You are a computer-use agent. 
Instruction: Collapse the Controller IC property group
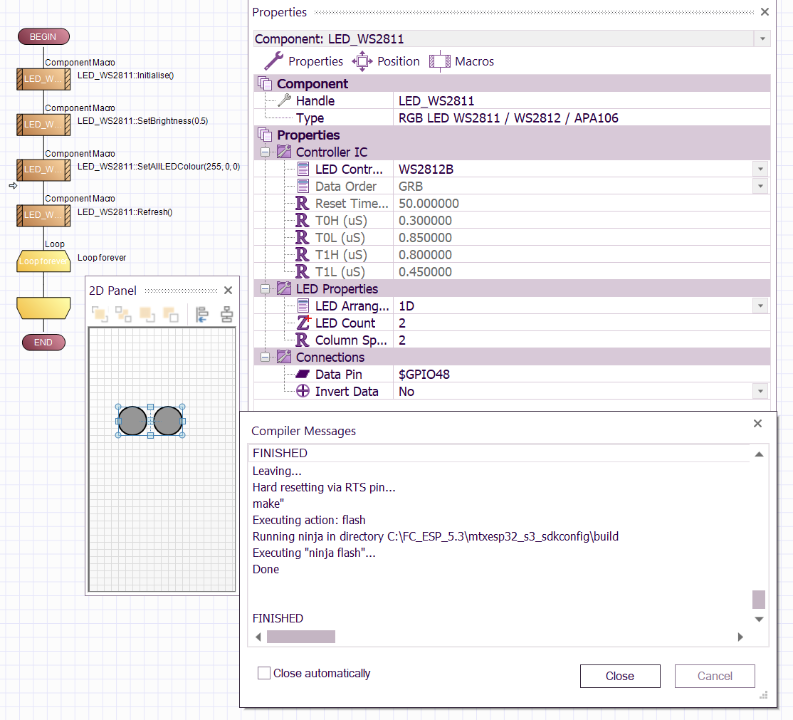tap(265, 152)
